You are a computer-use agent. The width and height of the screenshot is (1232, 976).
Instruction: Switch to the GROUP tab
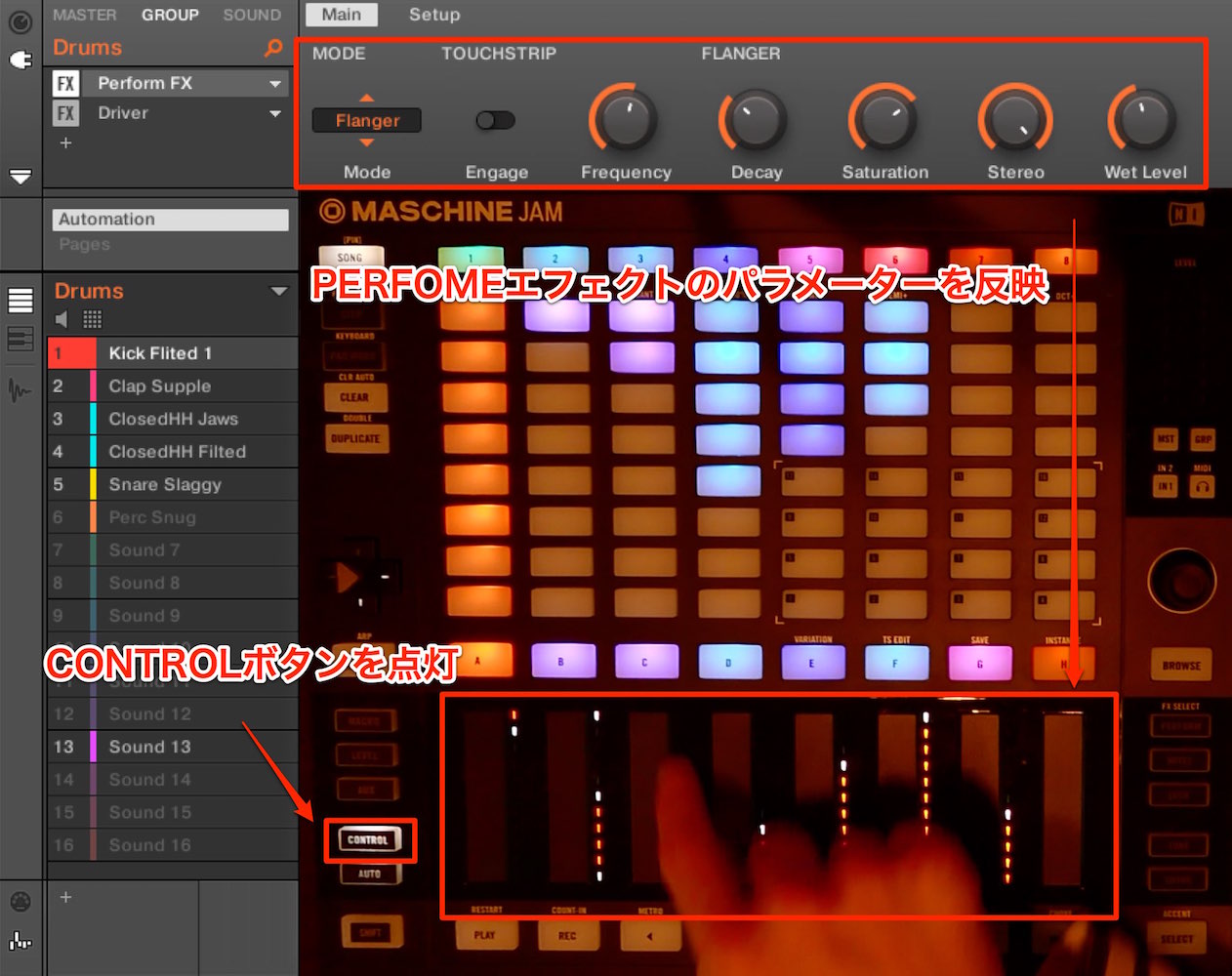pos(170,15)
